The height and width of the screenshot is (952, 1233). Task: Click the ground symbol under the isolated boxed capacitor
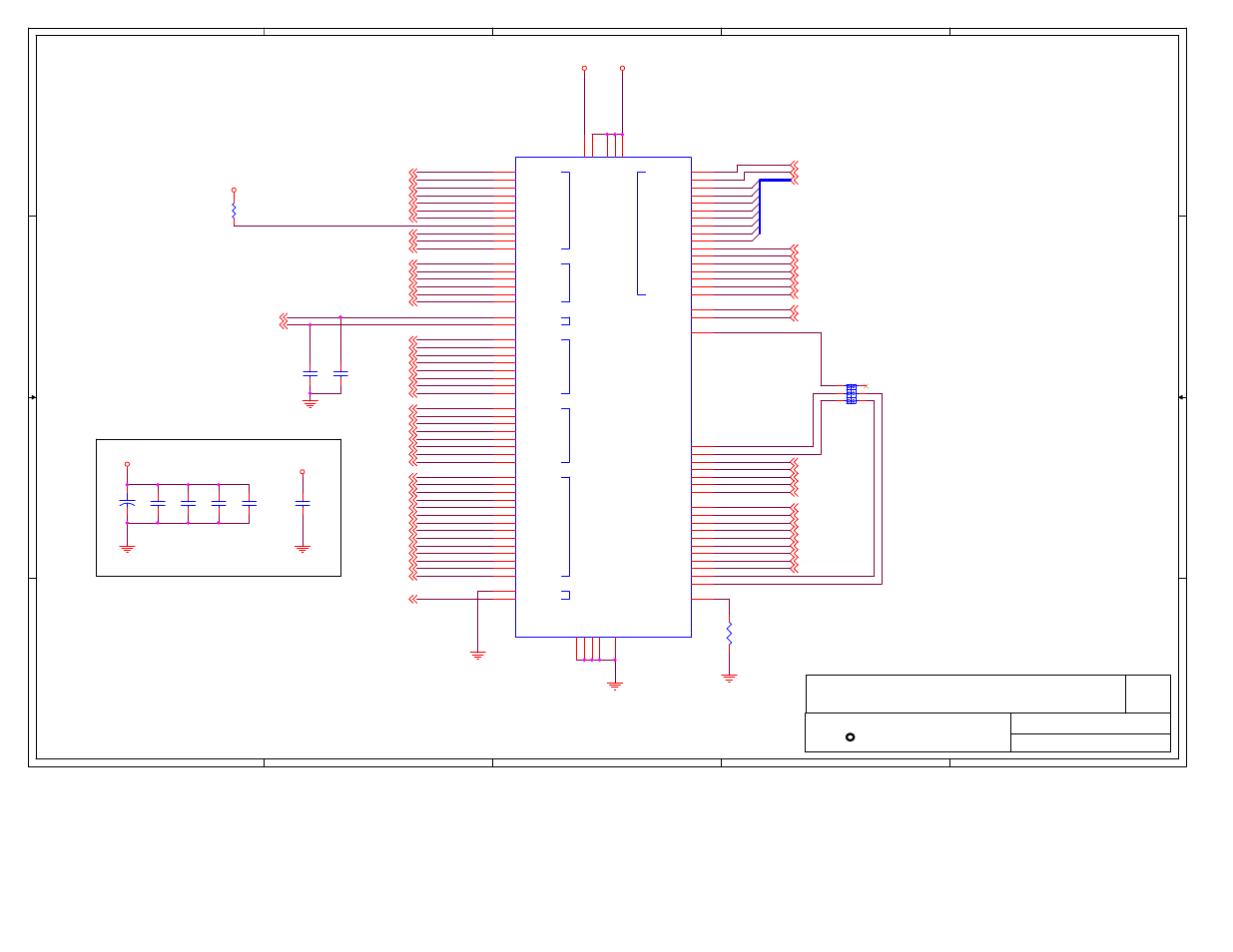tap(303, 549)
